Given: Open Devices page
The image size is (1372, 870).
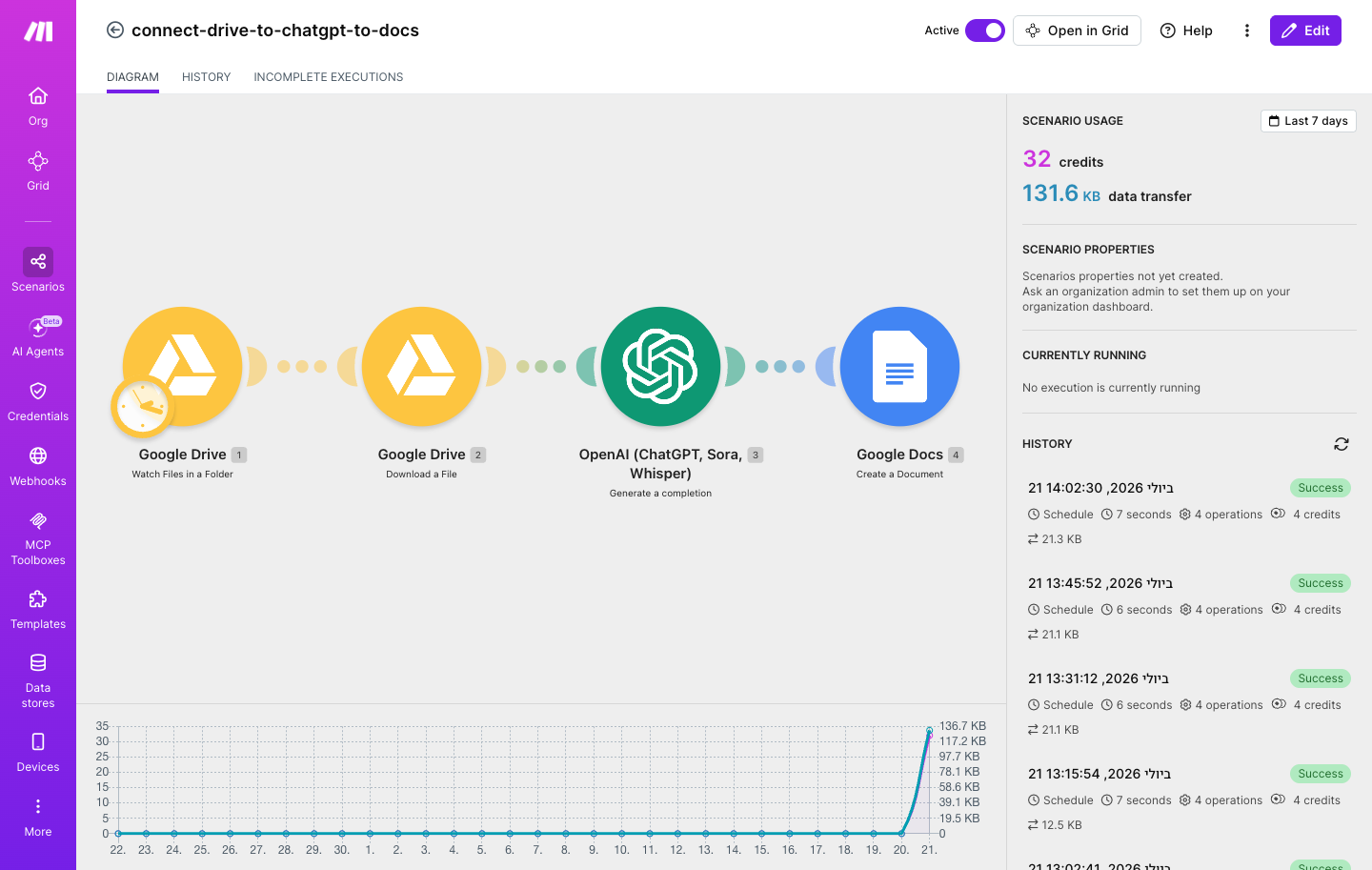Looking at the screenshot, I should (38, 752).
